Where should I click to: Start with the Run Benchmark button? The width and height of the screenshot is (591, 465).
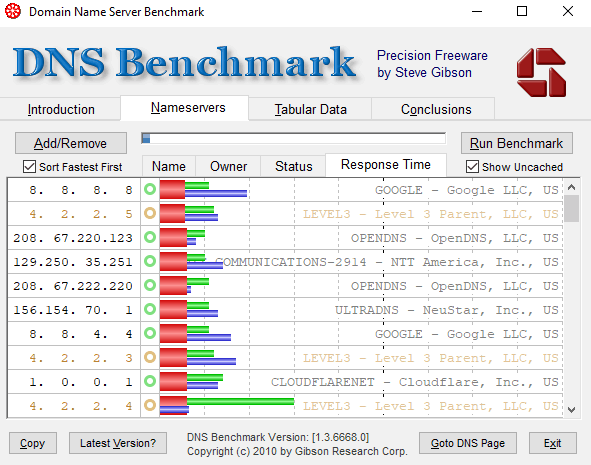516,143
